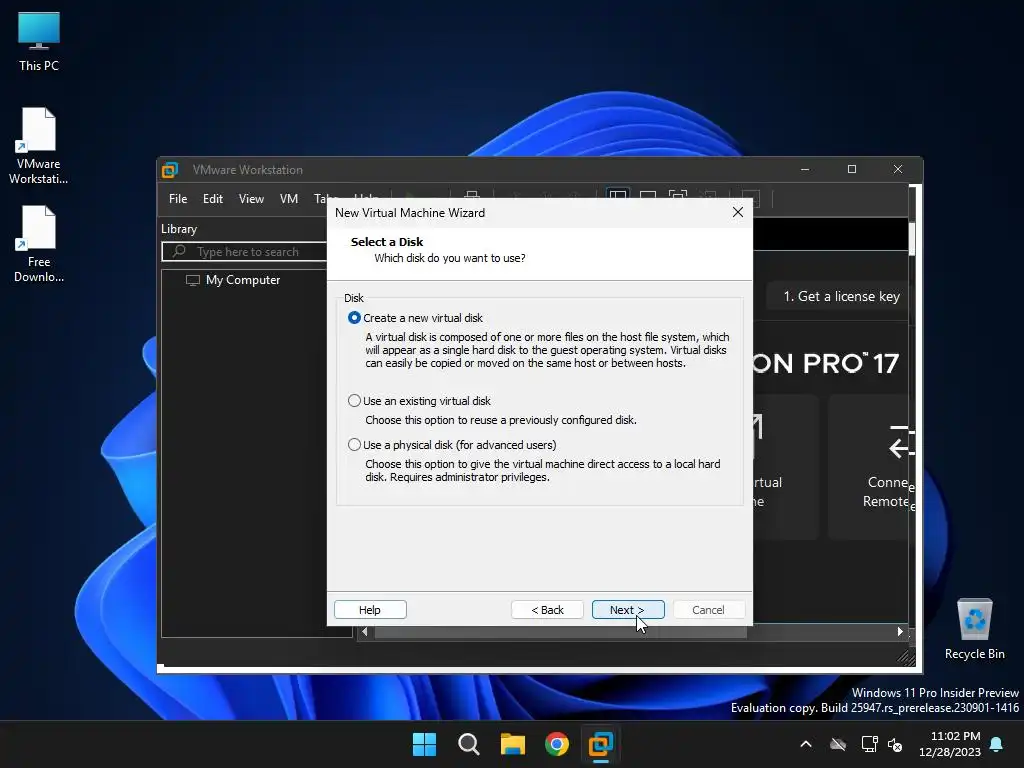
Task: Open the clock and date flyout
Action: click(x=949, y=744)
